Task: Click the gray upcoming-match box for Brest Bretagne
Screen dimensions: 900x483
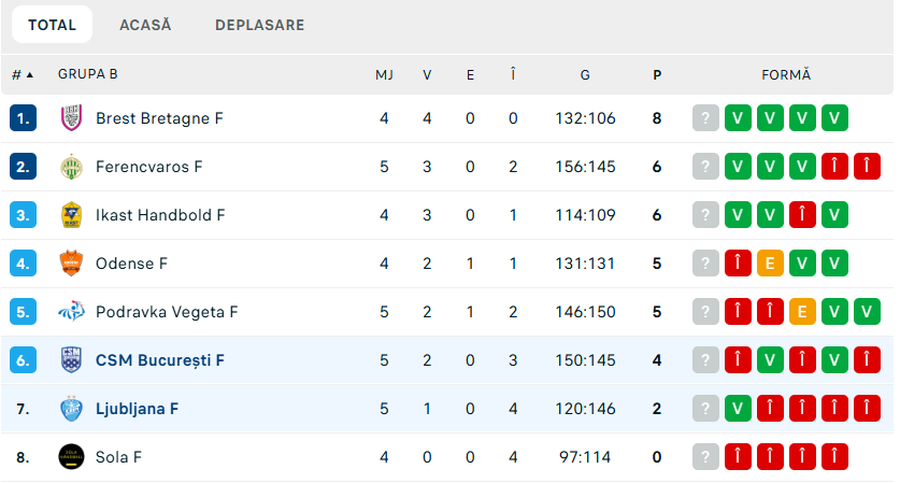Action: 705,118
